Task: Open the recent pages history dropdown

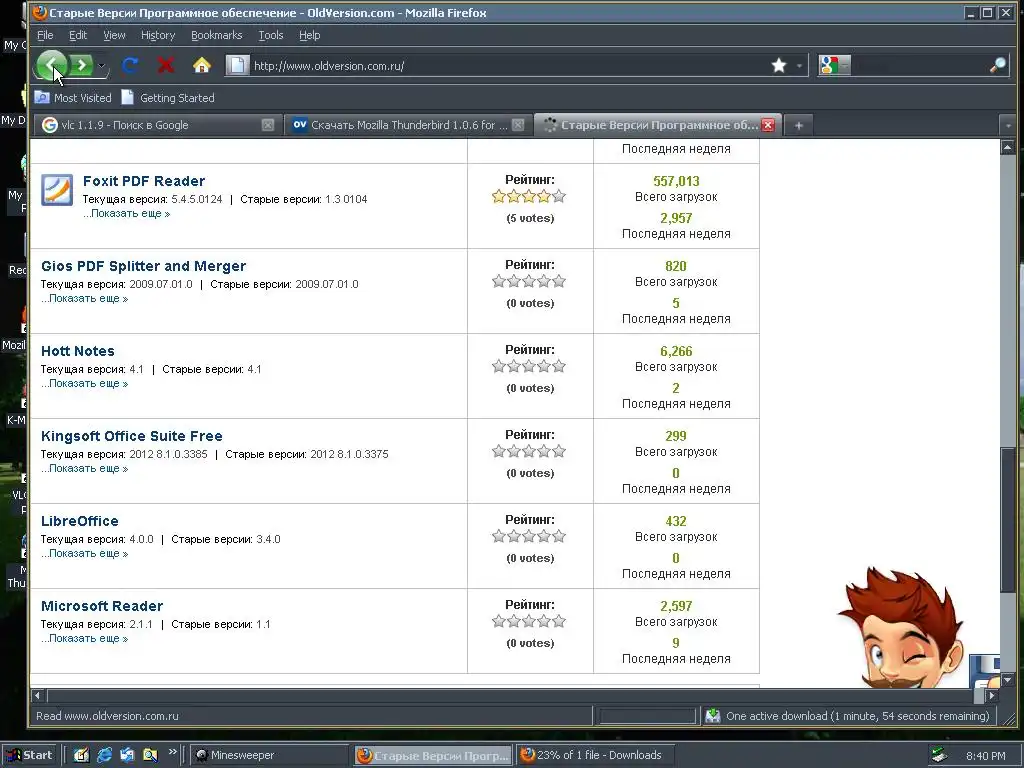Action: [101, 65]
